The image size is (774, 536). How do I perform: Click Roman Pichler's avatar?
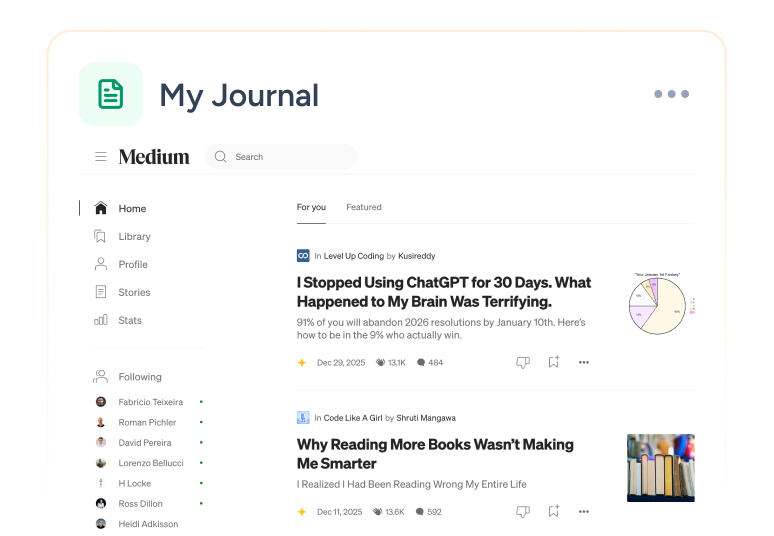coord(101,422)
